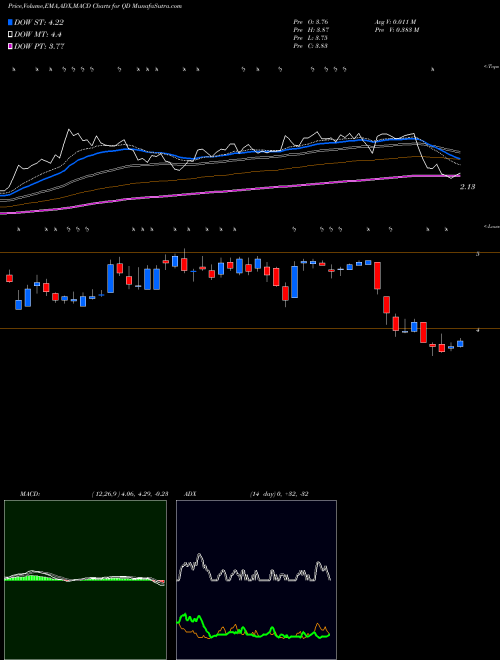Click the white DOW MT legend swatch
500x660 pixels.
(x=10, y=34)
